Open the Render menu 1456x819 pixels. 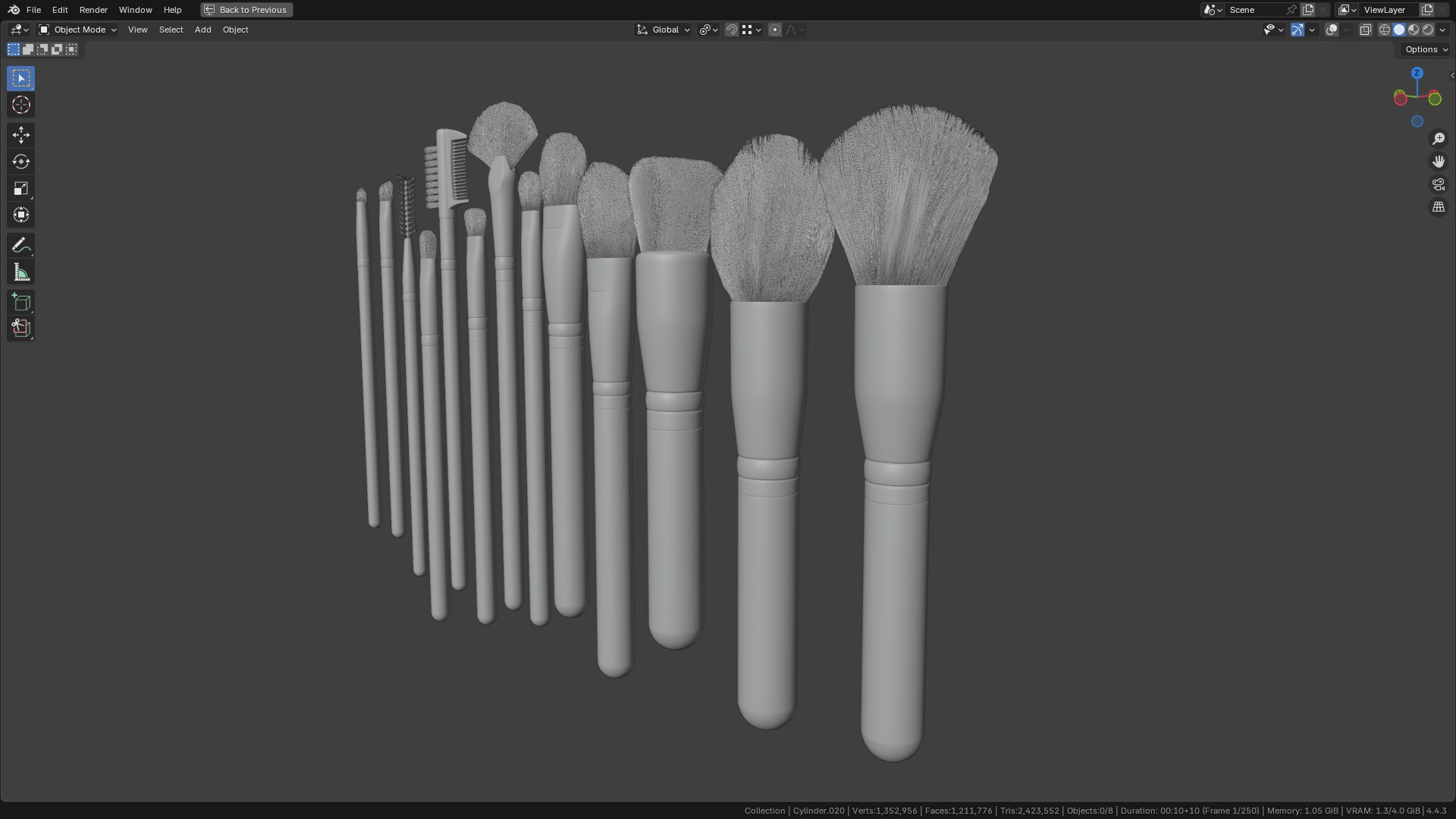(93, 10)
